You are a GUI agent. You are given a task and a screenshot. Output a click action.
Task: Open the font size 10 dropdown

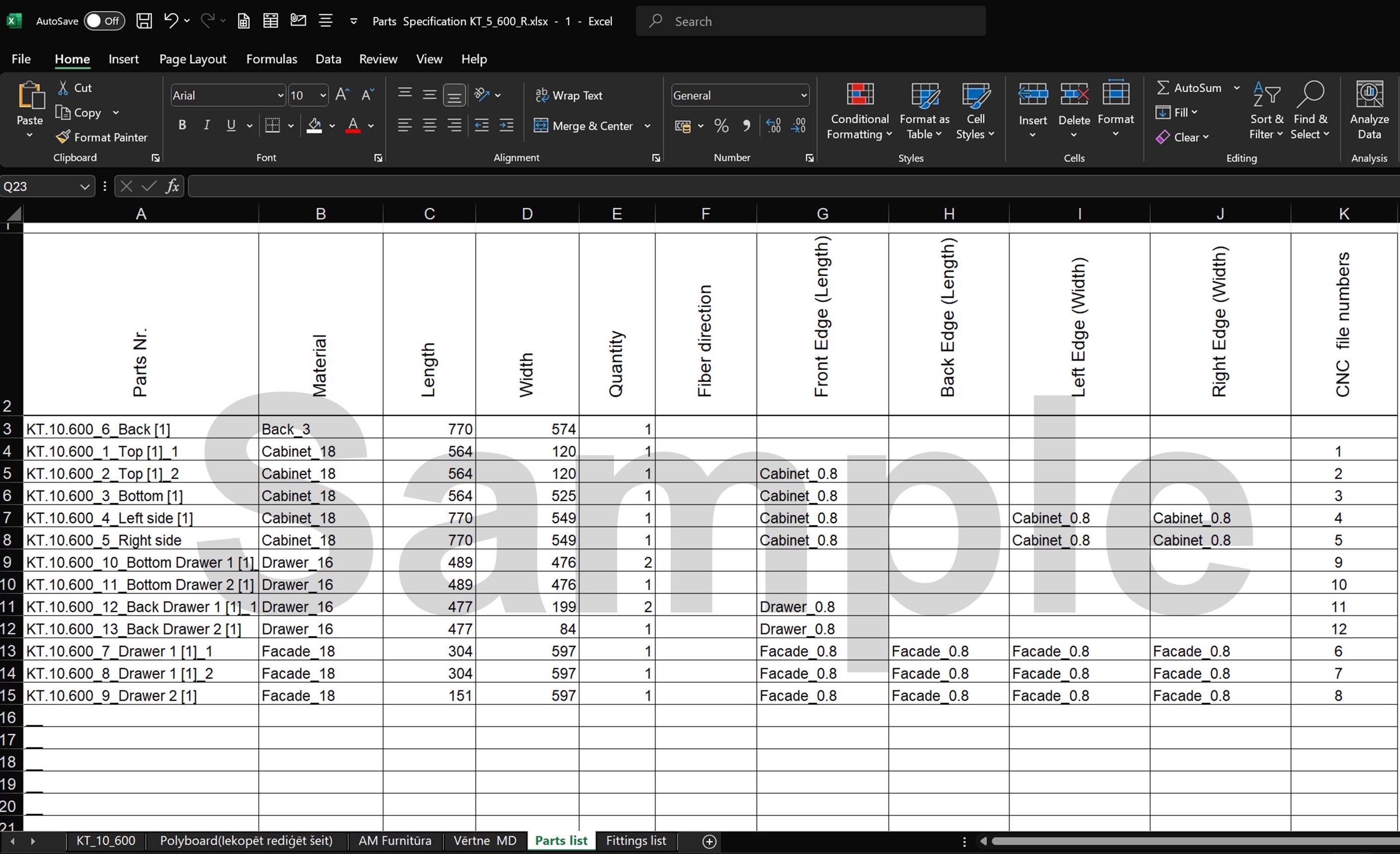[x=323, y=95]
